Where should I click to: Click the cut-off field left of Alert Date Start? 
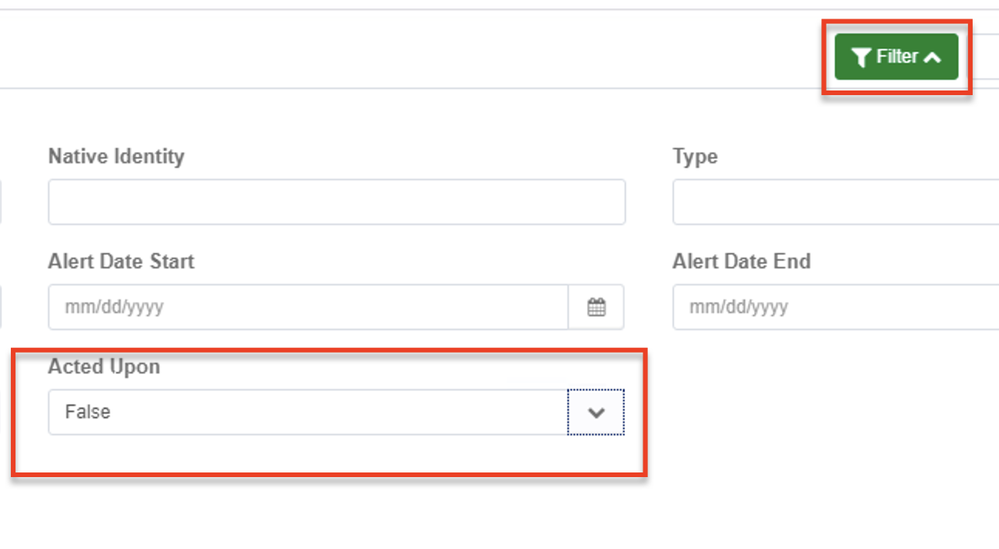(1, 307)
